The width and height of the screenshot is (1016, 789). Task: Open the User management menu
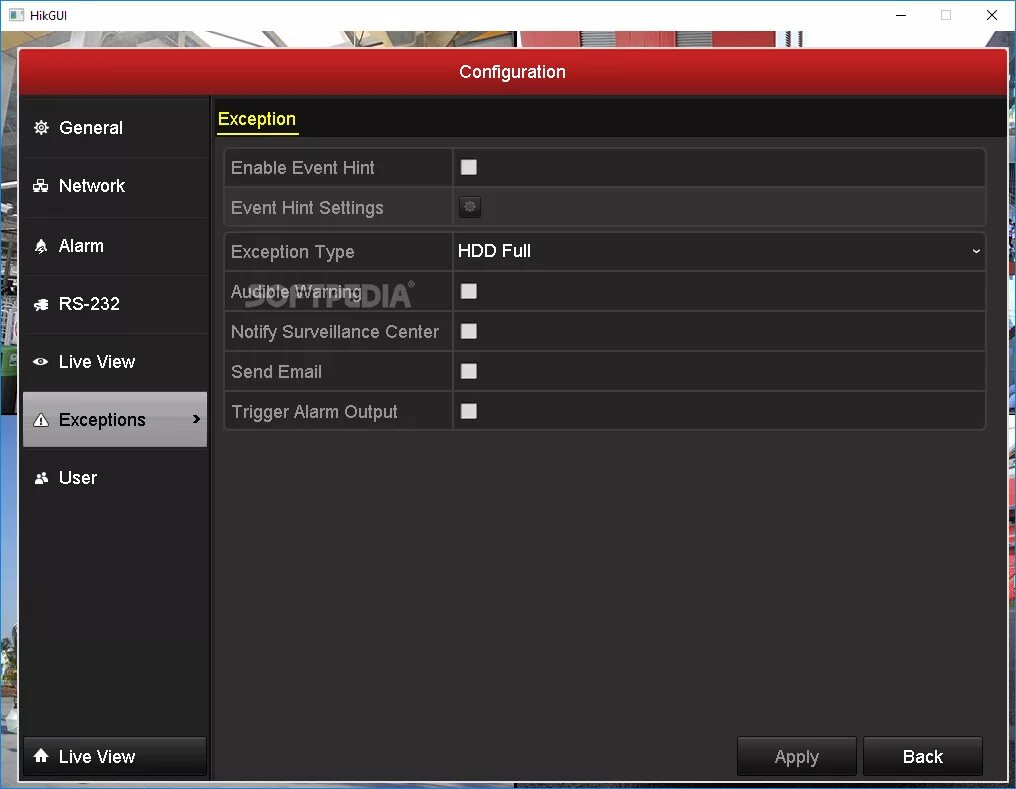coord(115,478)
